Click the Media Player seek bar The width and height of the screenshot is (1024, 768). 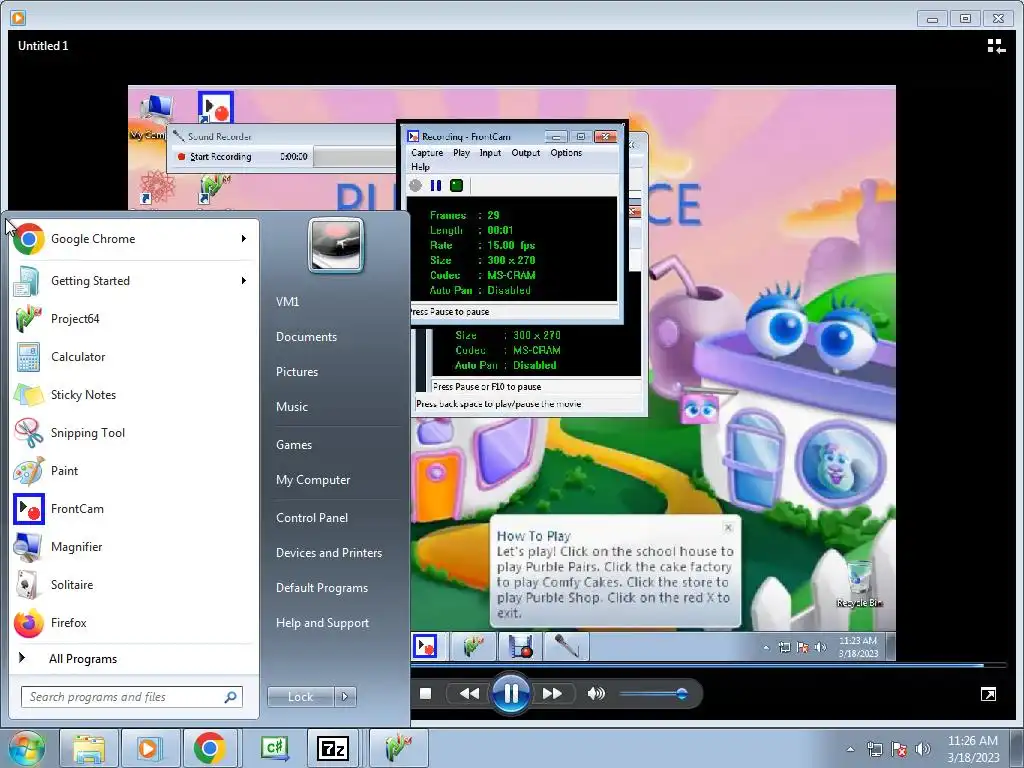coord(709,665)
